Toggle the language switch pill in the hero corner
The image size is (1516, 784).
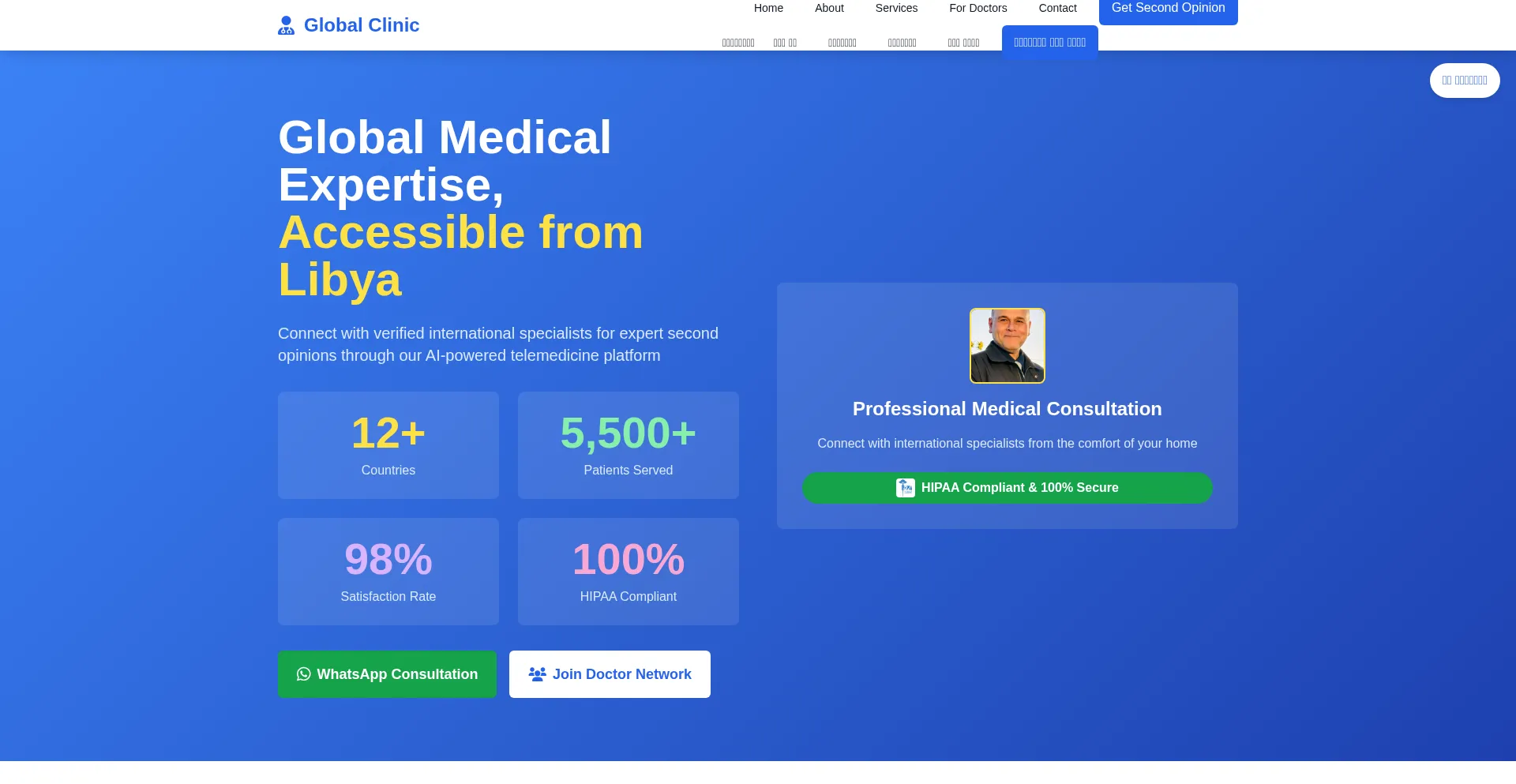1464,81
